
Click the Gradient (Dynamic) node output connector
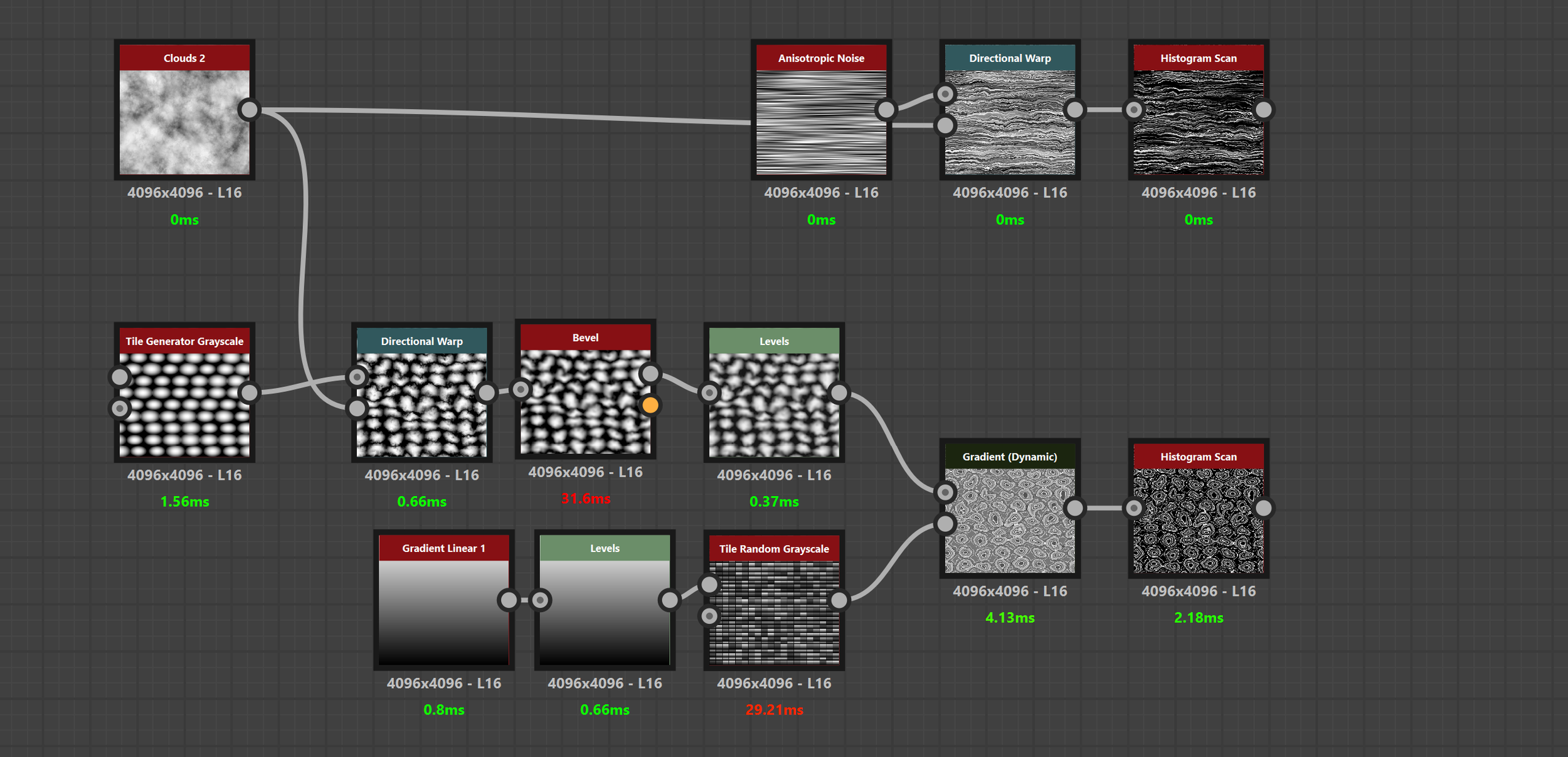click(x=1074, y=508)
